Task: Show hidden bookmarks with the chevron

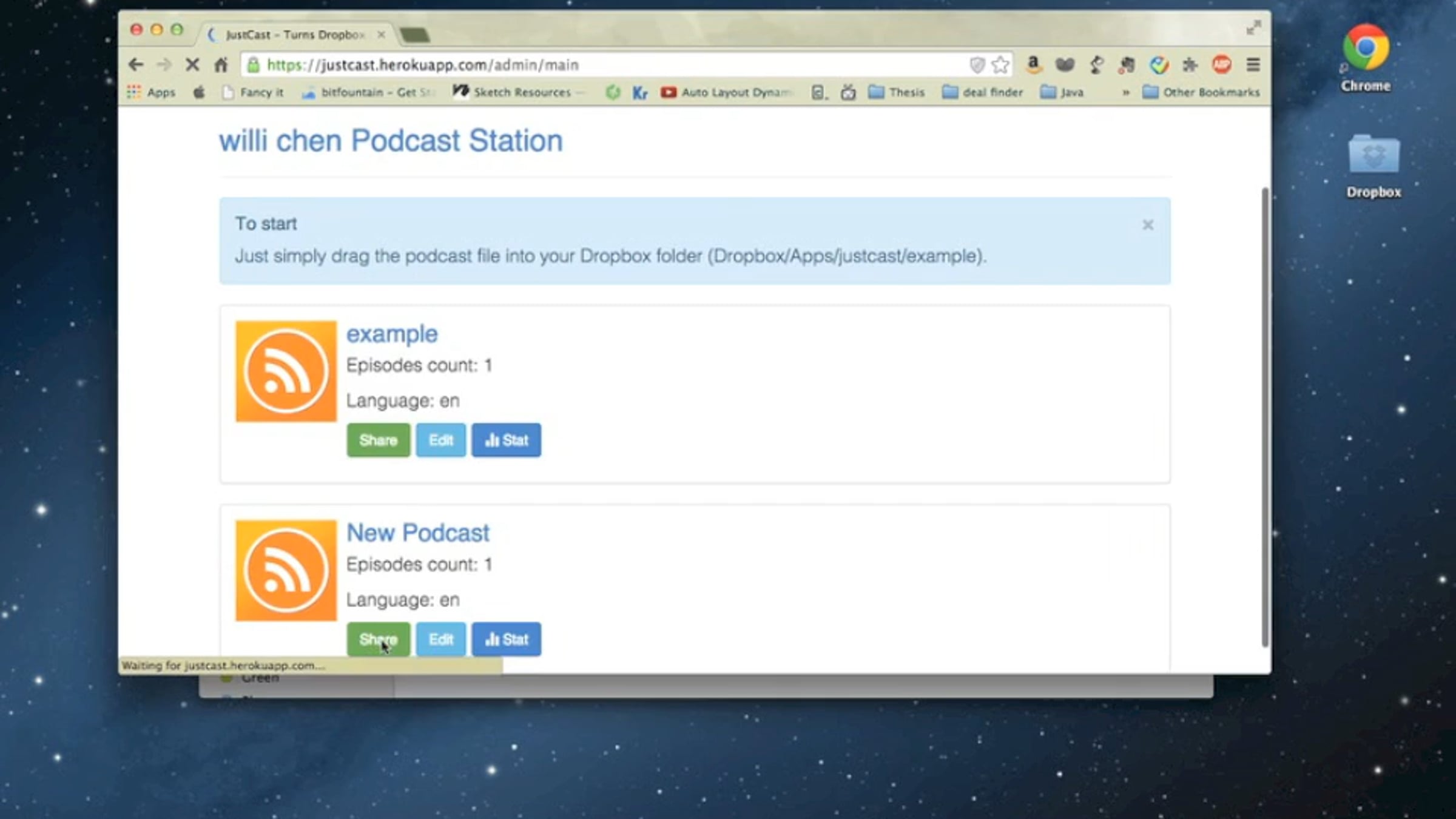Action: click(1126, 92)
